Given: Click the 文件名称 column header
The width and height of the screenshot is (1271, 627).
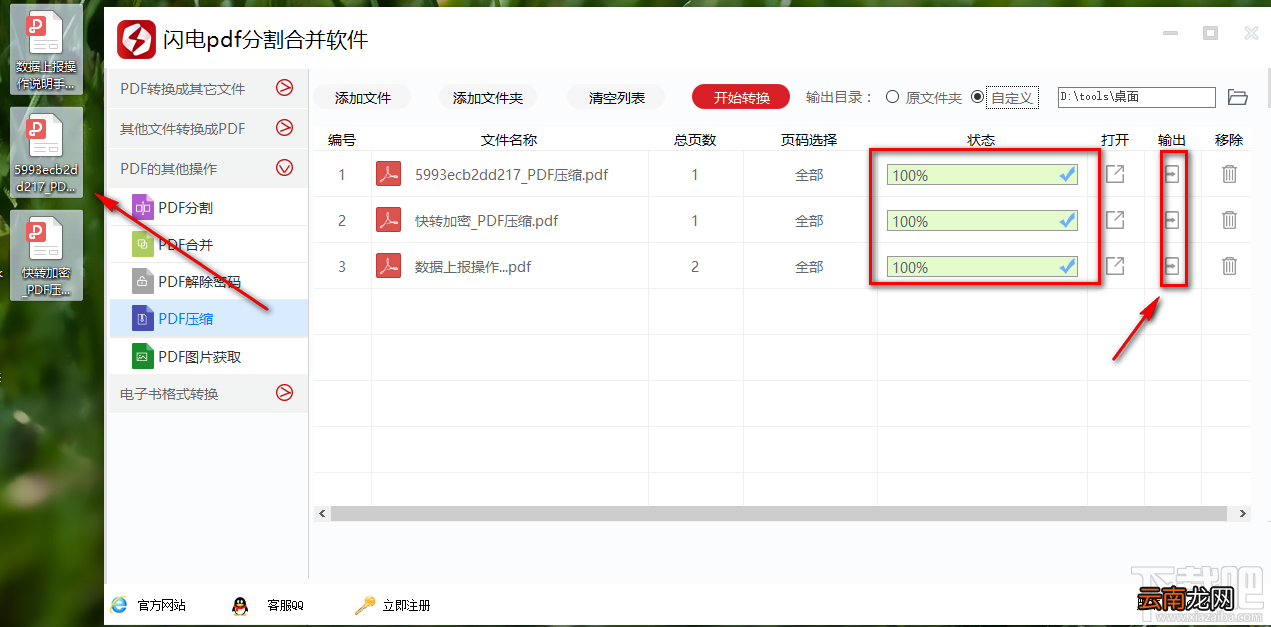Looking at the screenshot, I should [509, 140].
